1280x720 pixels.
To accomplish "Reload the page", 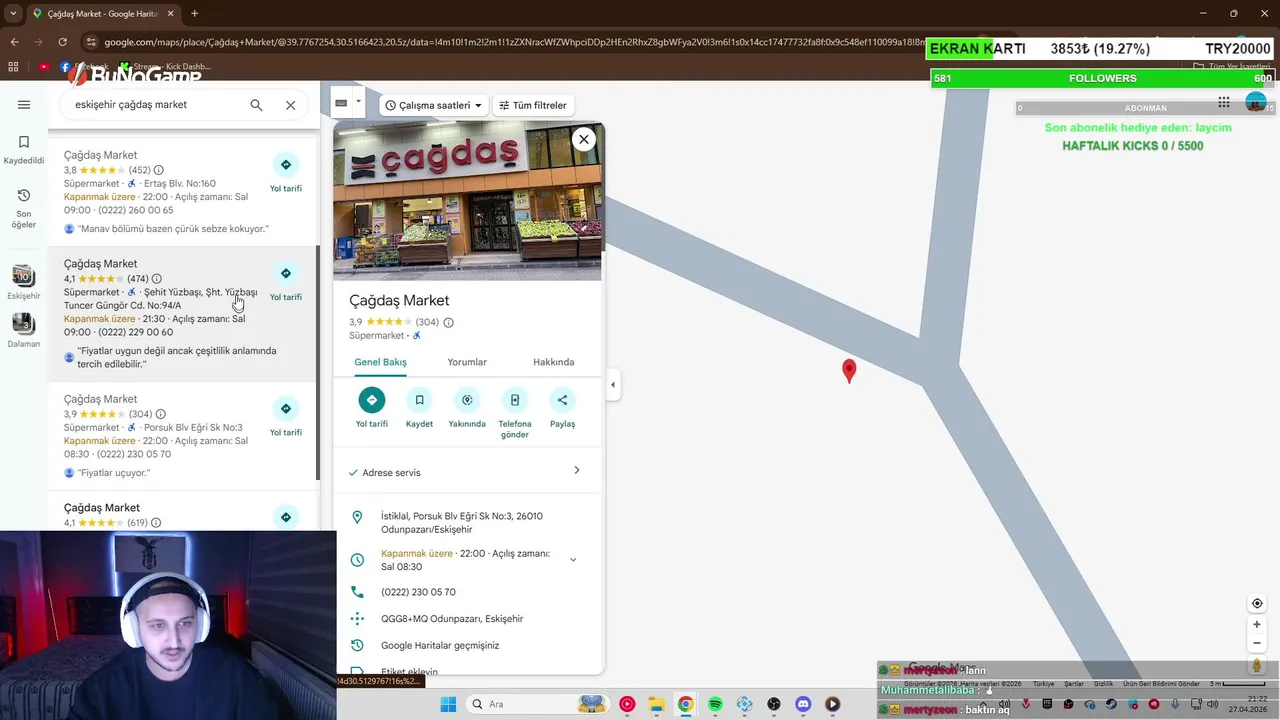I will tap(62, 42).
